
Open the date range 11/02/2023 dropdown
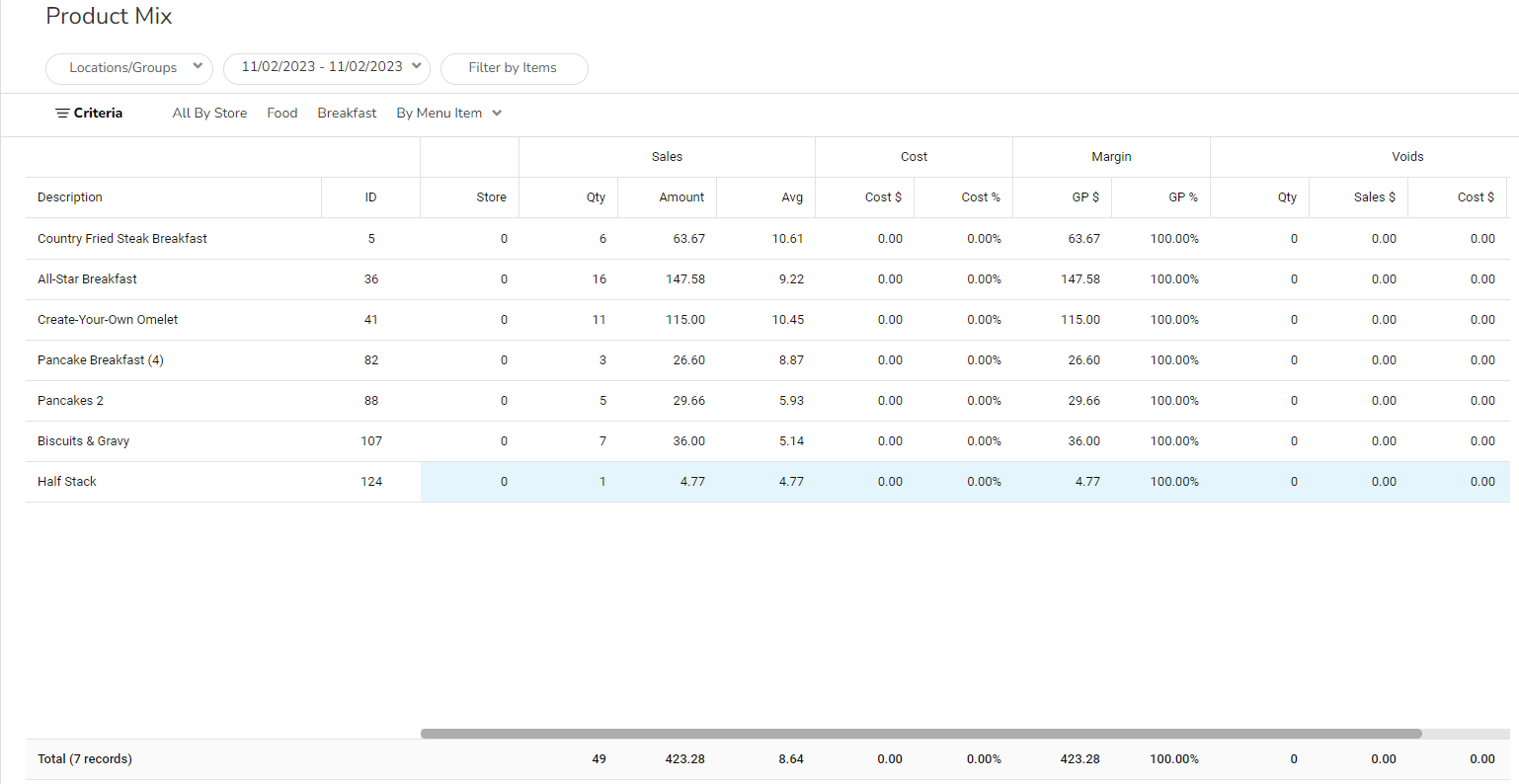327,67
